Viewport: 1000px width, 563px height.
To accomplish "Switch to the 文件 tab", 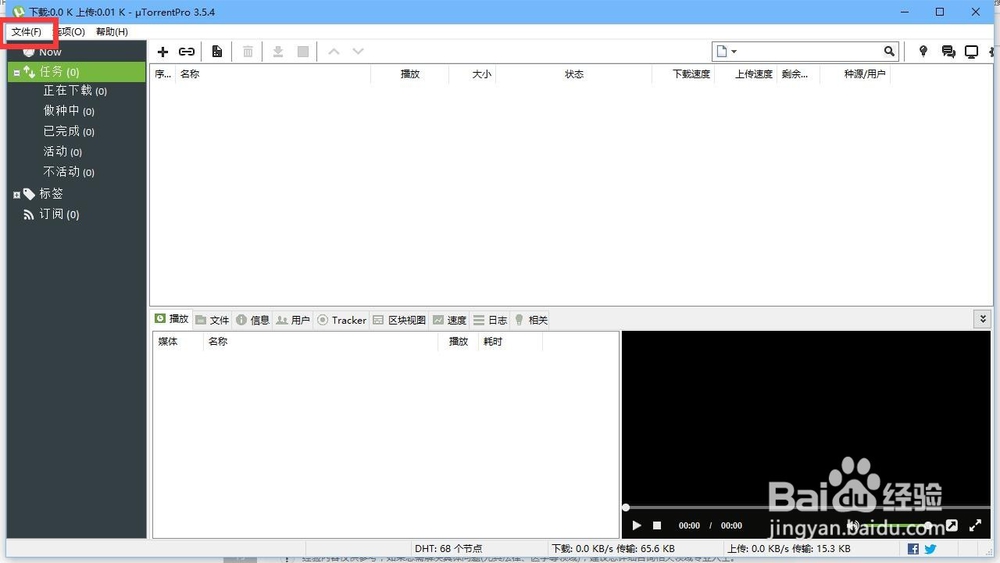I will pyautogui.click(x=212, y=320).
